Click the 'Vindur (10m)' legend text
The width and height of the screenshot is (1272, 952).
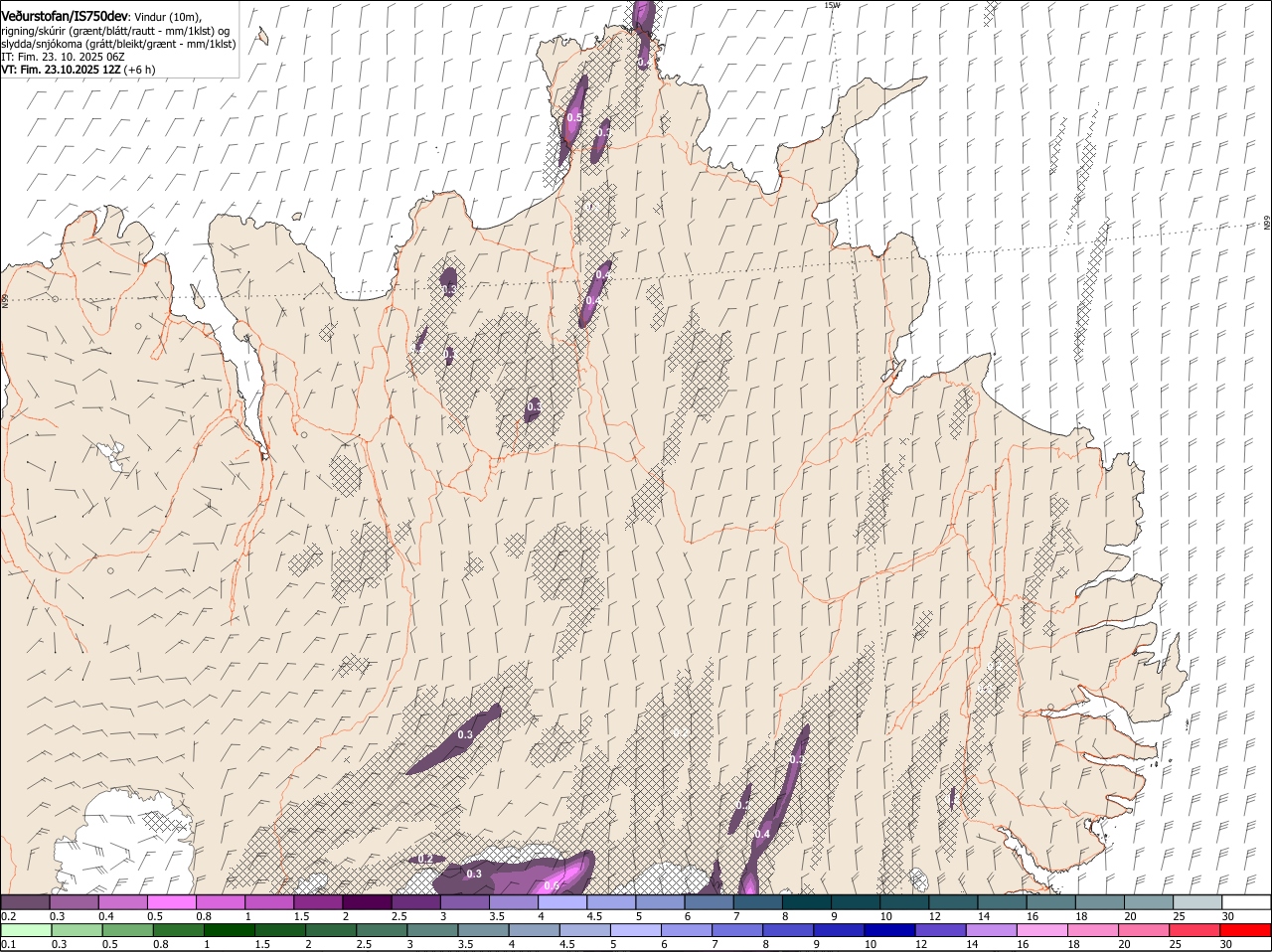pos(167,16)
